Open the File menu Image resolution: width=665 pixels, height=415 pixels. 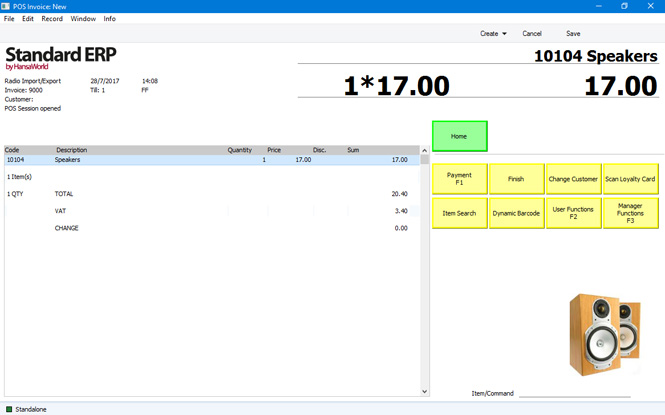pos(9,19)
